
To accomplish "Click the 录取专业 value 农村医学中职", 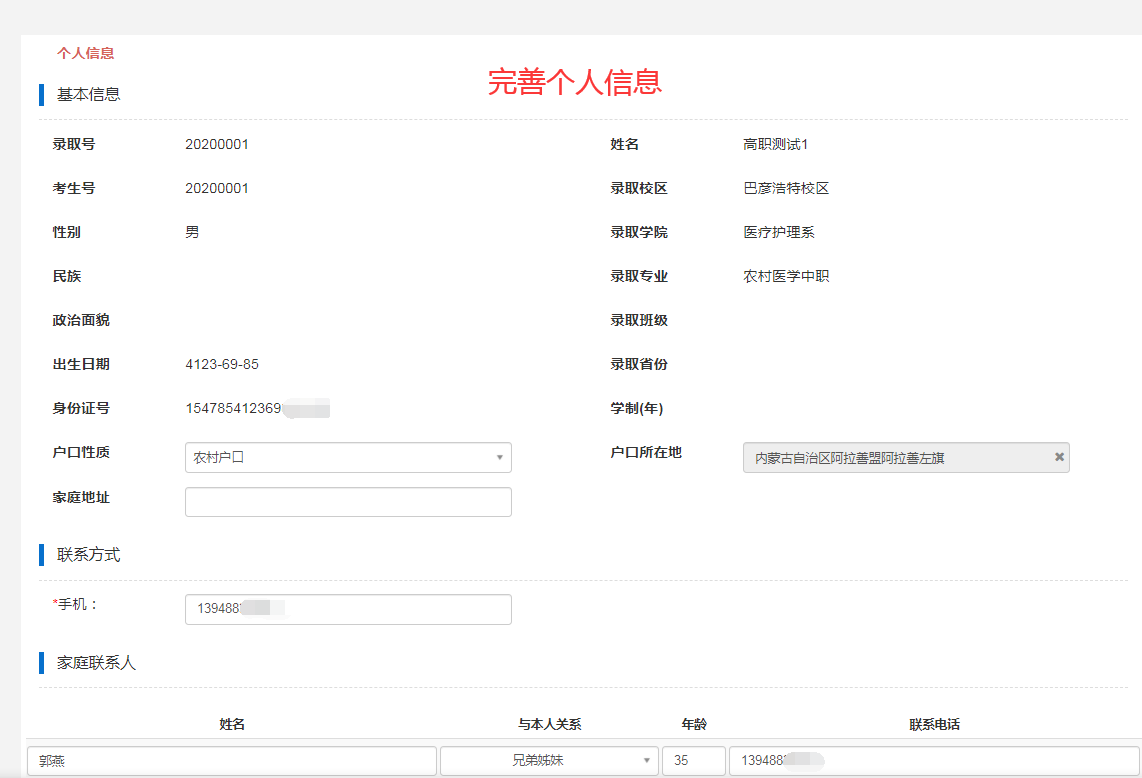I will 786,276.
